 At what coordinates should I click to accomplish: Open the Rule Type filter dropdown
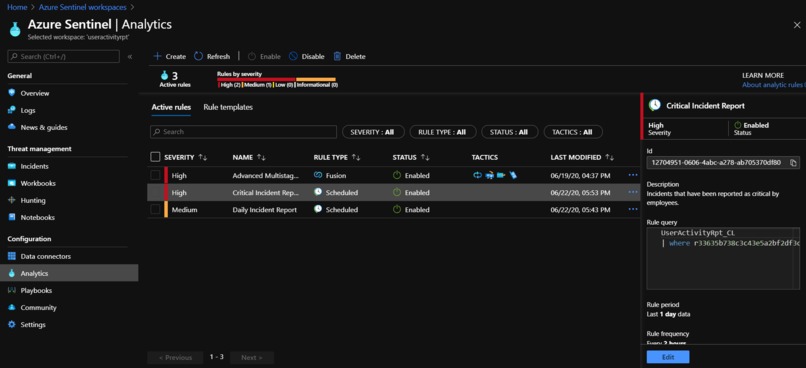[443, 132]
